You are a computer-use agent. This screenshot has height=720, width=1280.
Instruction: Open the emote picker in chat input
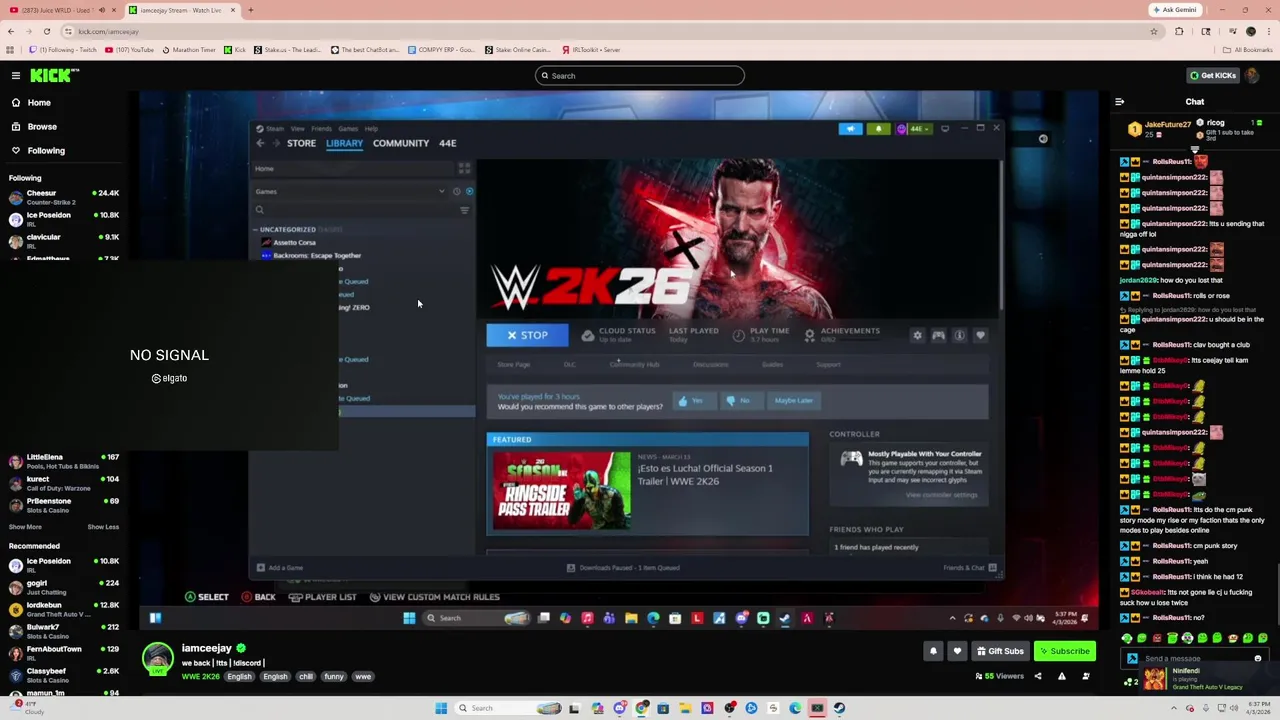coord(1258,659)
